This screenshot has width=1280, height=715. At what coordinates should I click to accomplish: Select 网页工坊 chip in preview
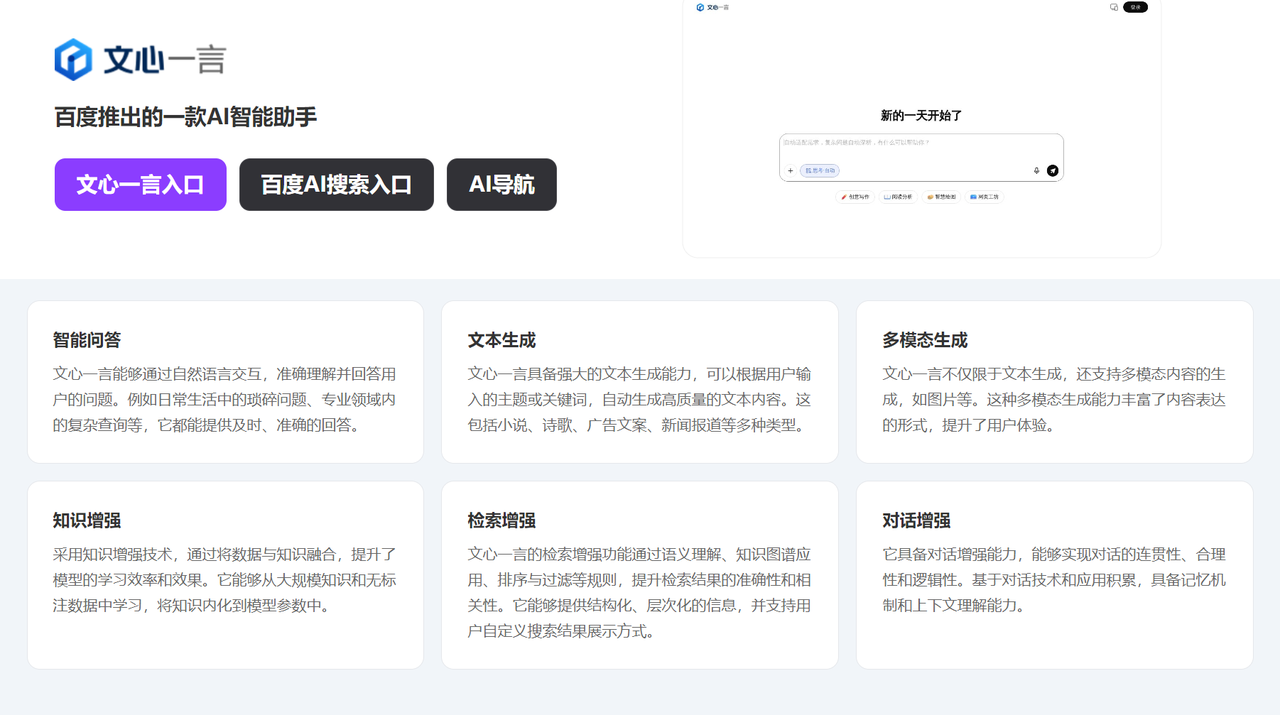click(x=984, y=197)
